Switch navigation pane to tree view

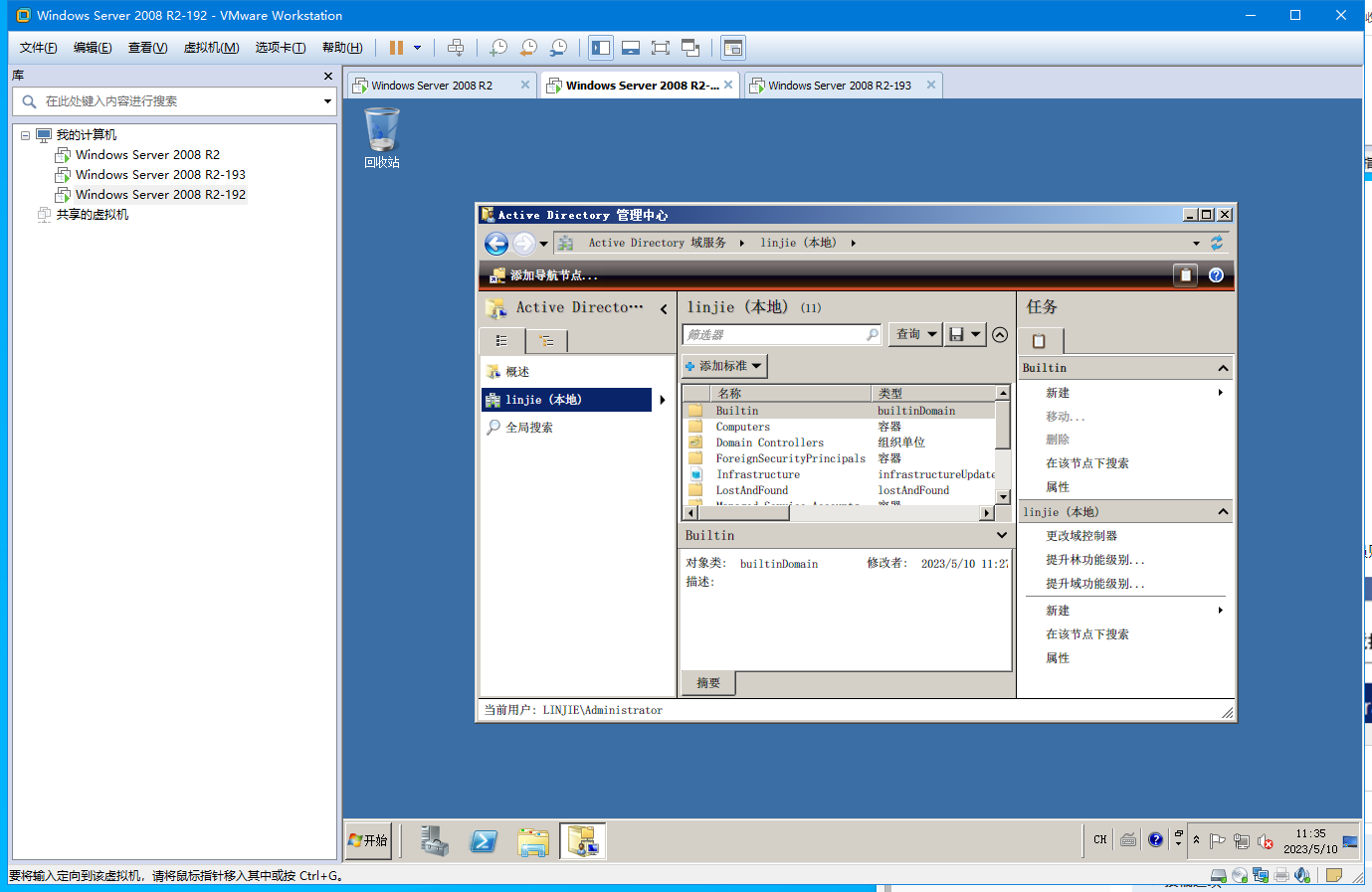[x=546, y=341]
